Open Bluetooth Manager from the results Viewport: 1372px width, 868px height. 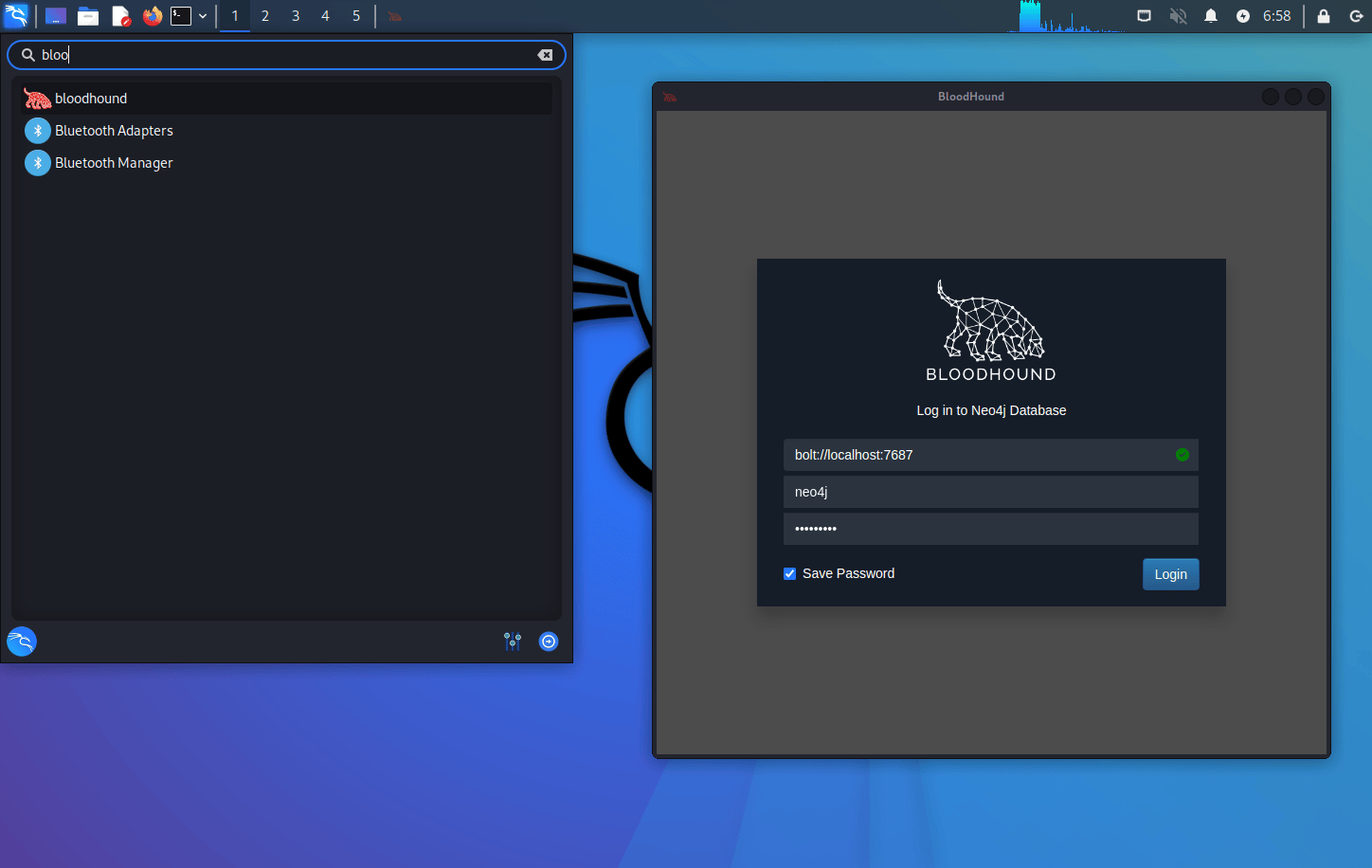point(114,163)
